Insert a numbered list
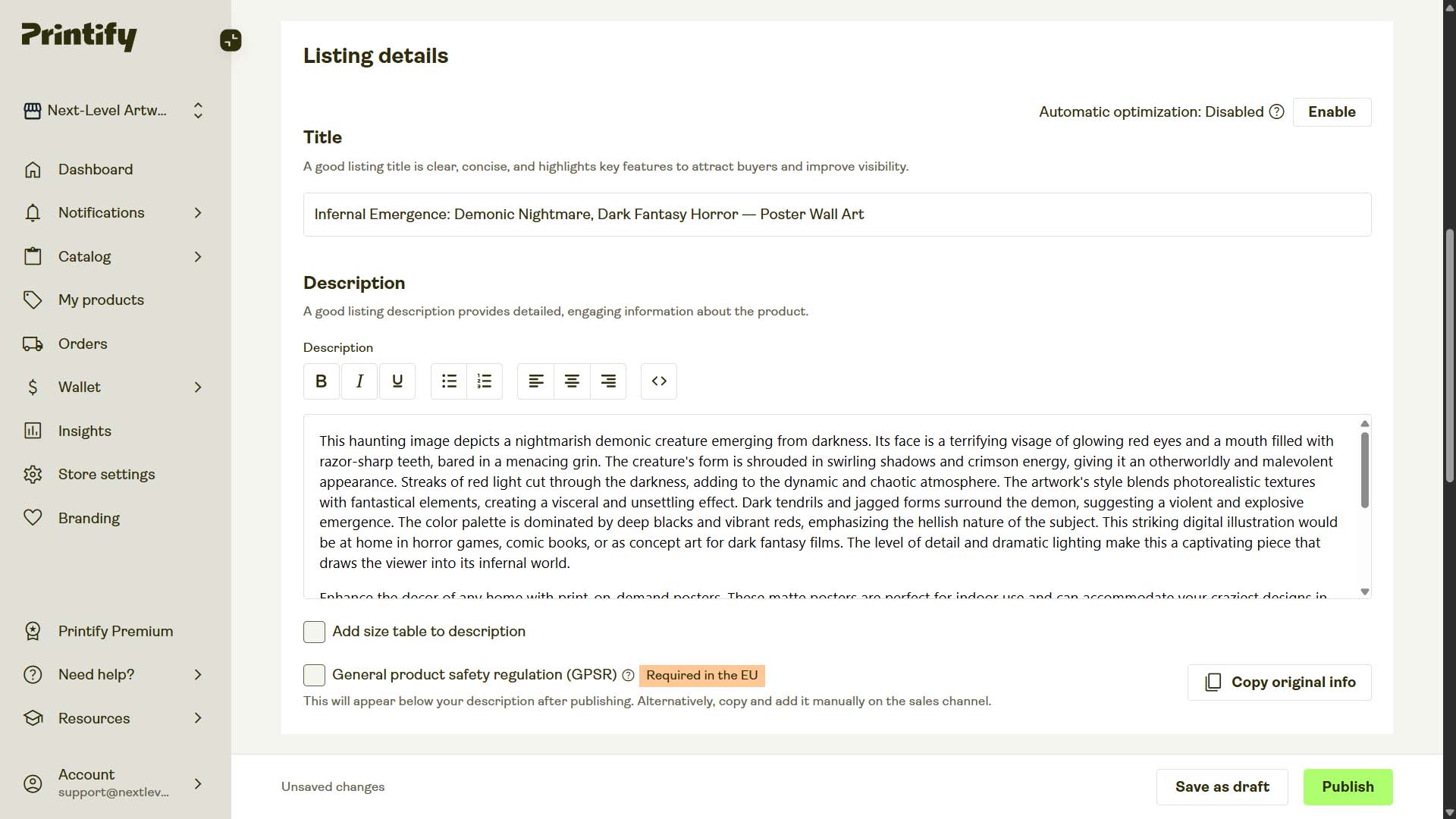 pyautogui.click(x=485, y=381)
